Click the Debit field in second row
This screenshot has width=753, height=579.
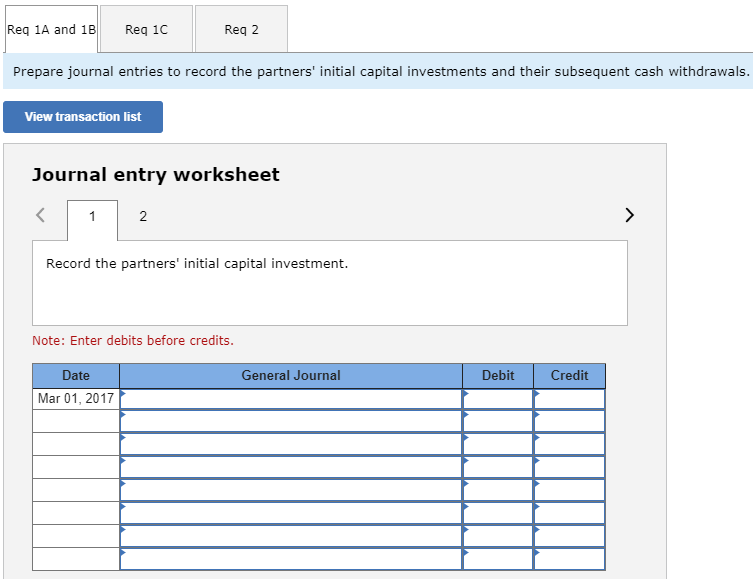(498, 421)
